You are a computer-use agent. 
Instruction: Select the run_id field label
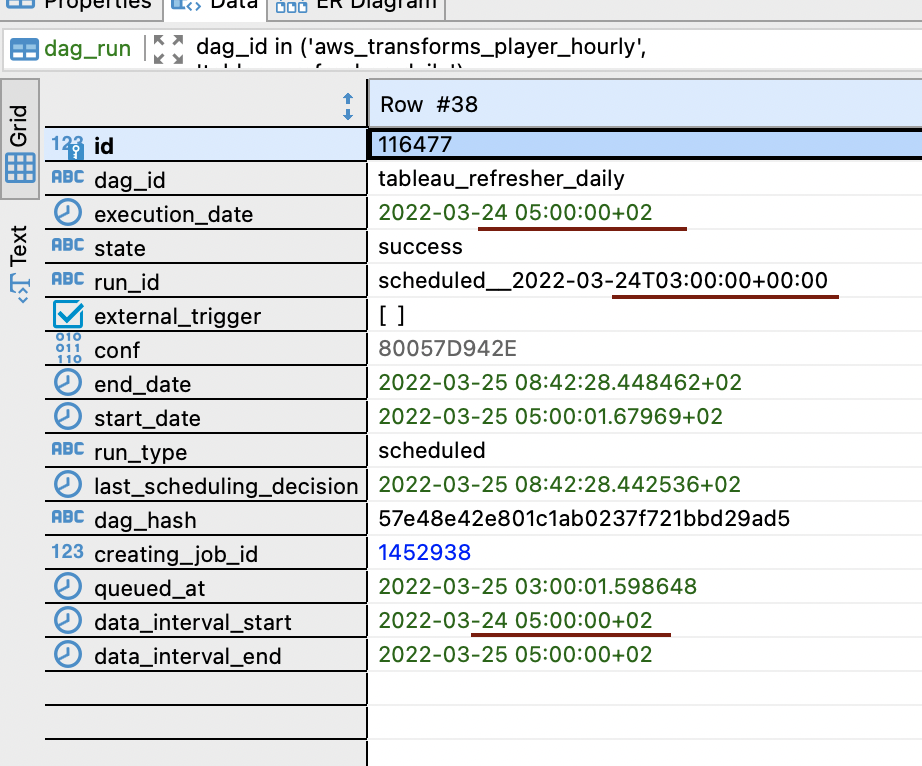click(x=127, y=282)
